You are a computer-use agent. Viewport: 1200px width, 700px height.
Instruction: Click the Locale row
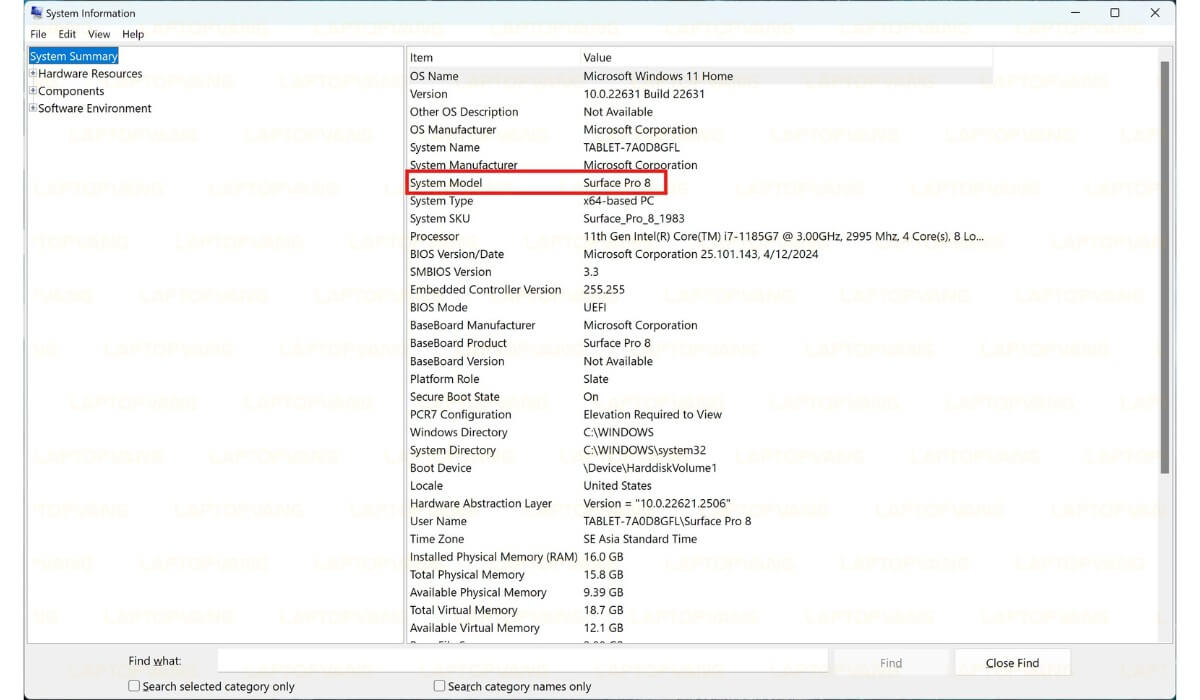700,486
